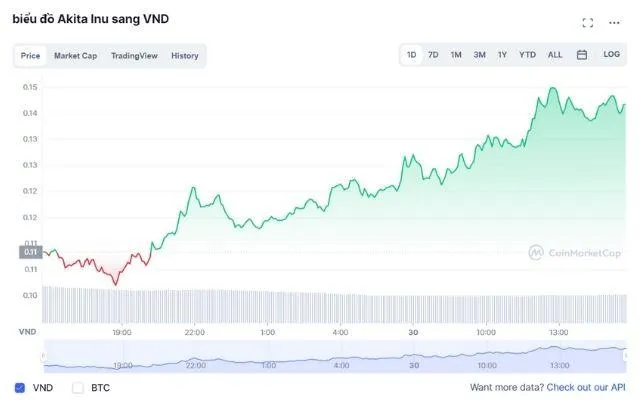
Task: Show 3M price range
Action: point(479,55)
